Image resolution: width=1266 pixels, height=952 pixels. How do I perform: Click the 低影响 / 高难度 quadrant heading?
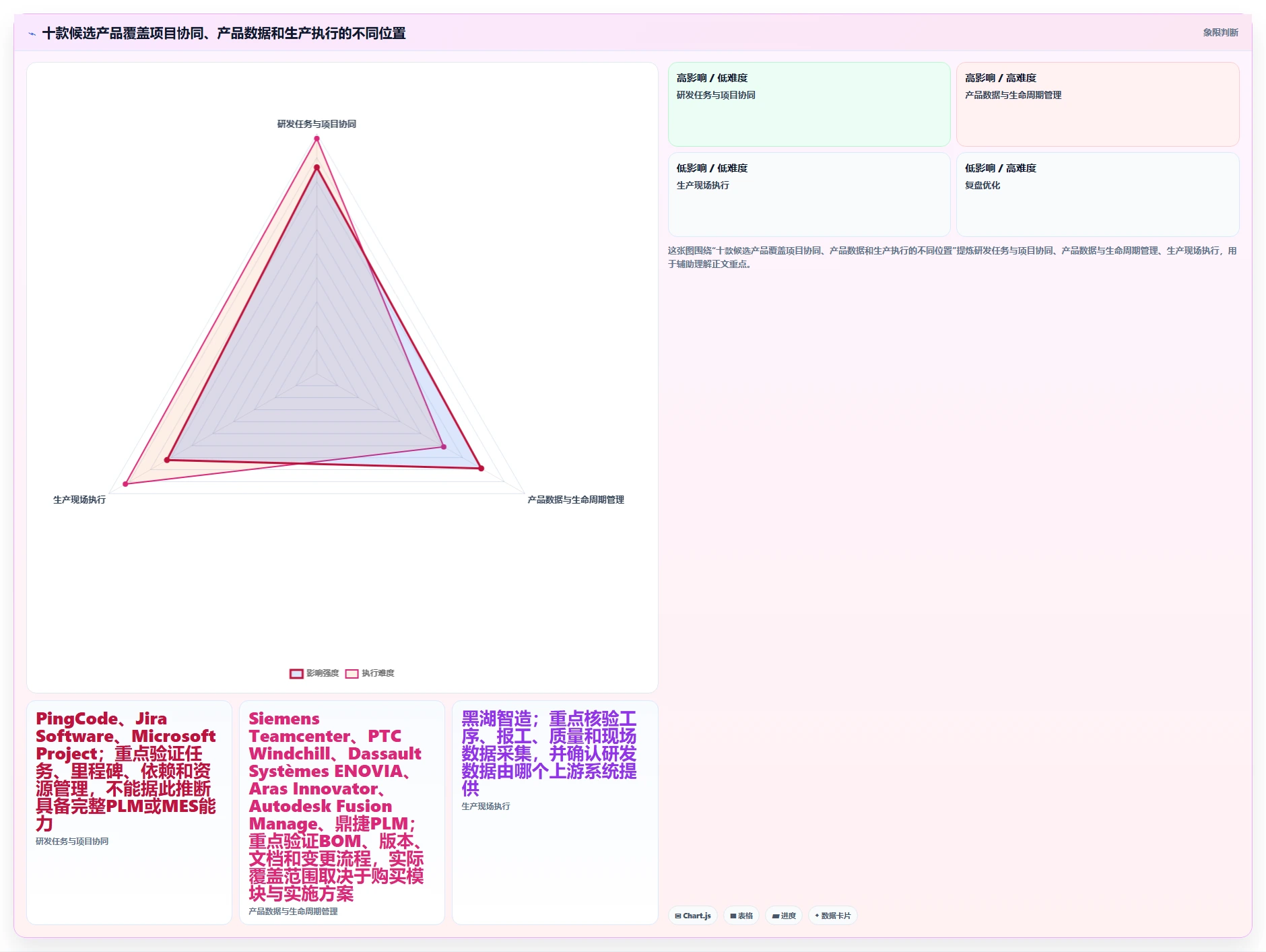point(1001,168)
